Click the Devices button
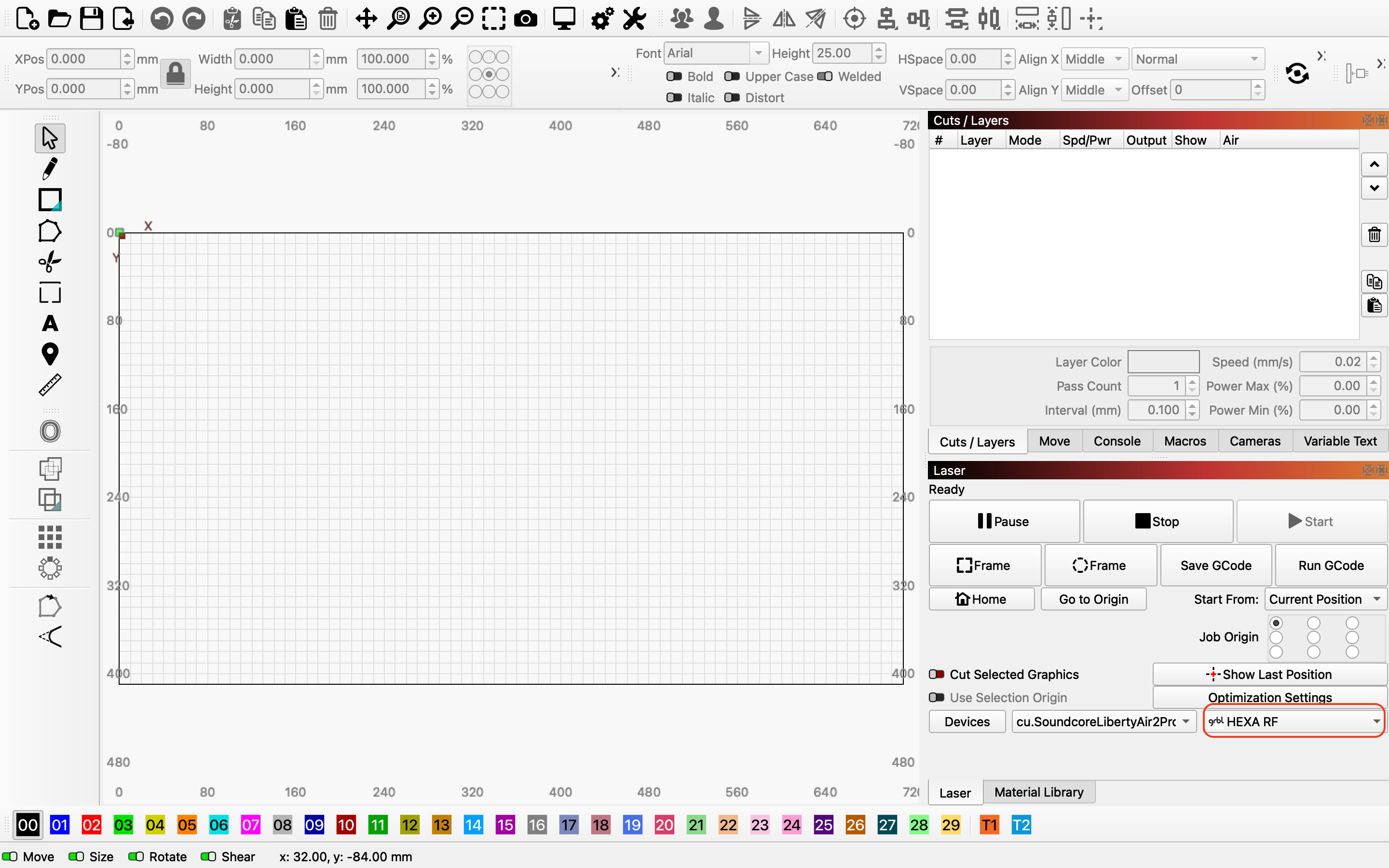The width and height of the screenshot is (1389, 868). (x=967, y=721)
